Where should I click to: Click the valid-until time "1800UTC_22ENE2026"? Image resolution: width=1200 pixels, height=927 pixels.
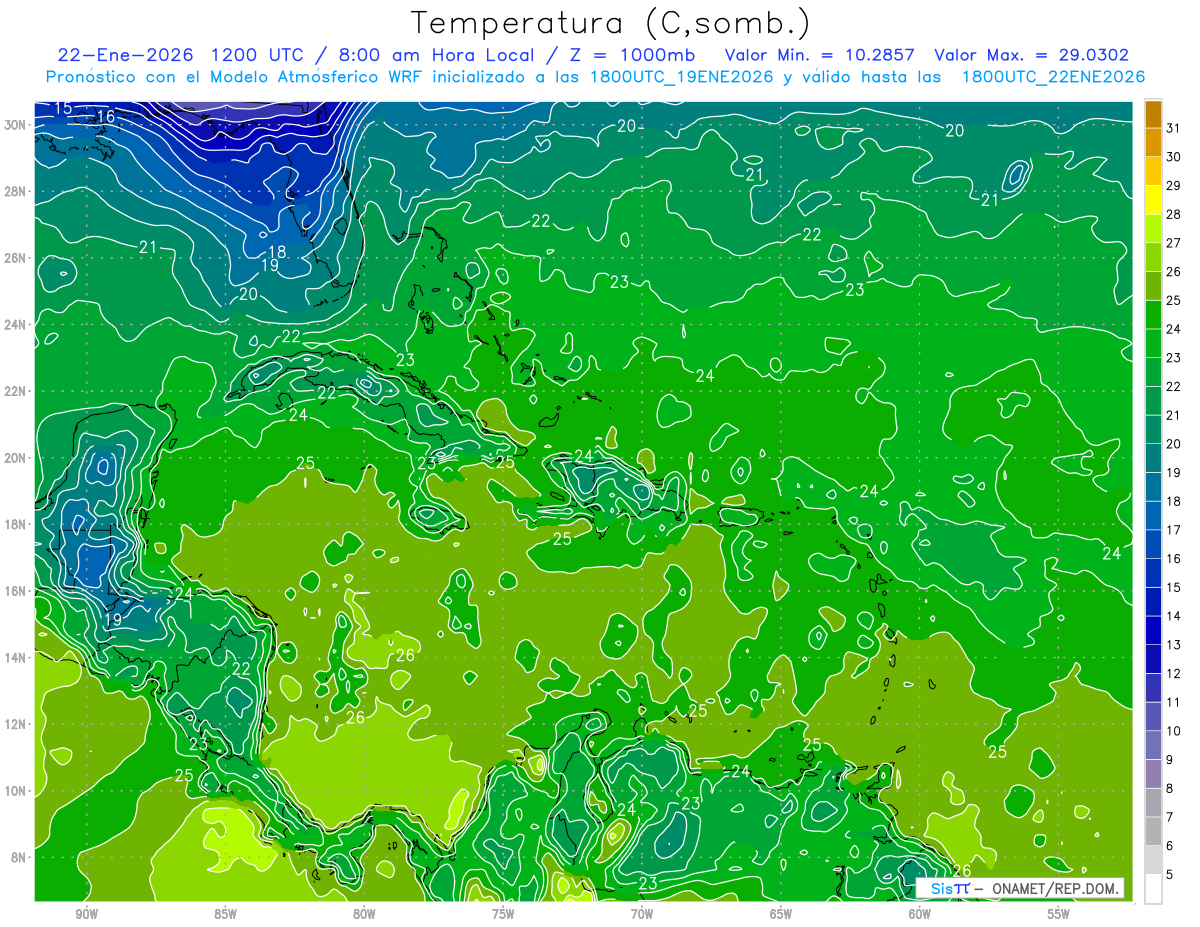[1053, 76]
